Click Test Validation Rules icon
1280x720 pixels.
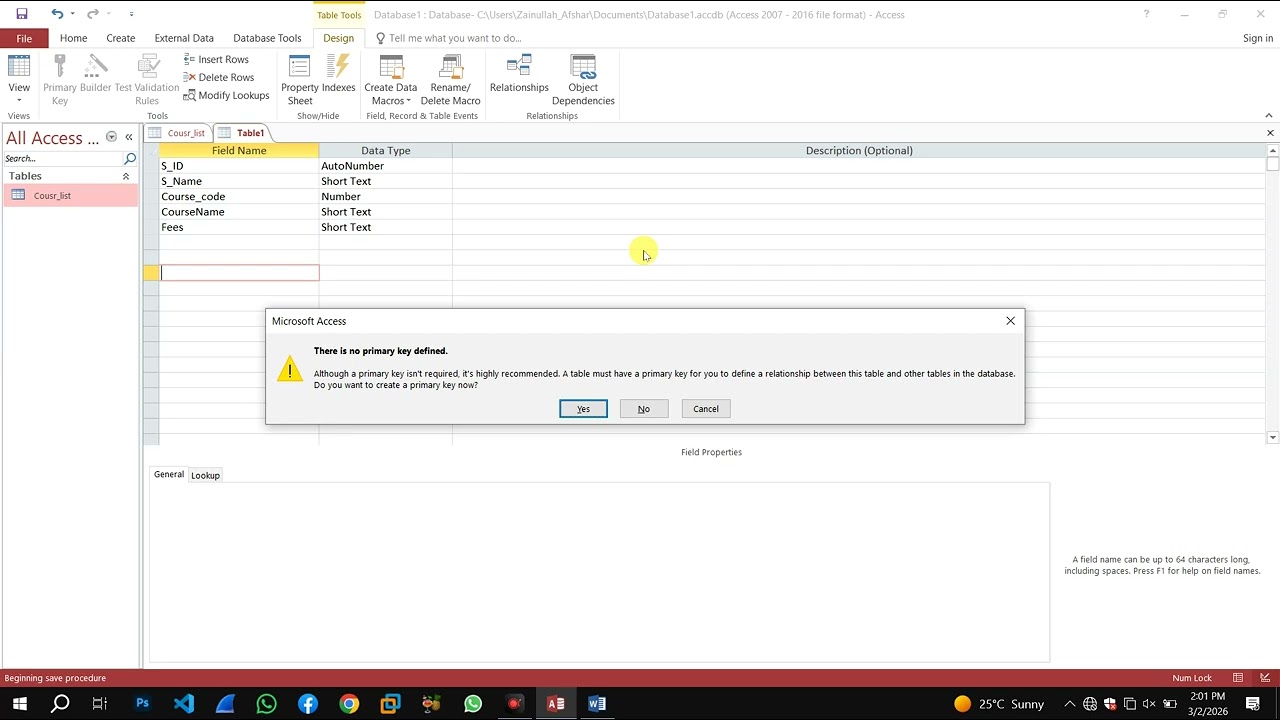pyautogui.click(x=147, y=66)
